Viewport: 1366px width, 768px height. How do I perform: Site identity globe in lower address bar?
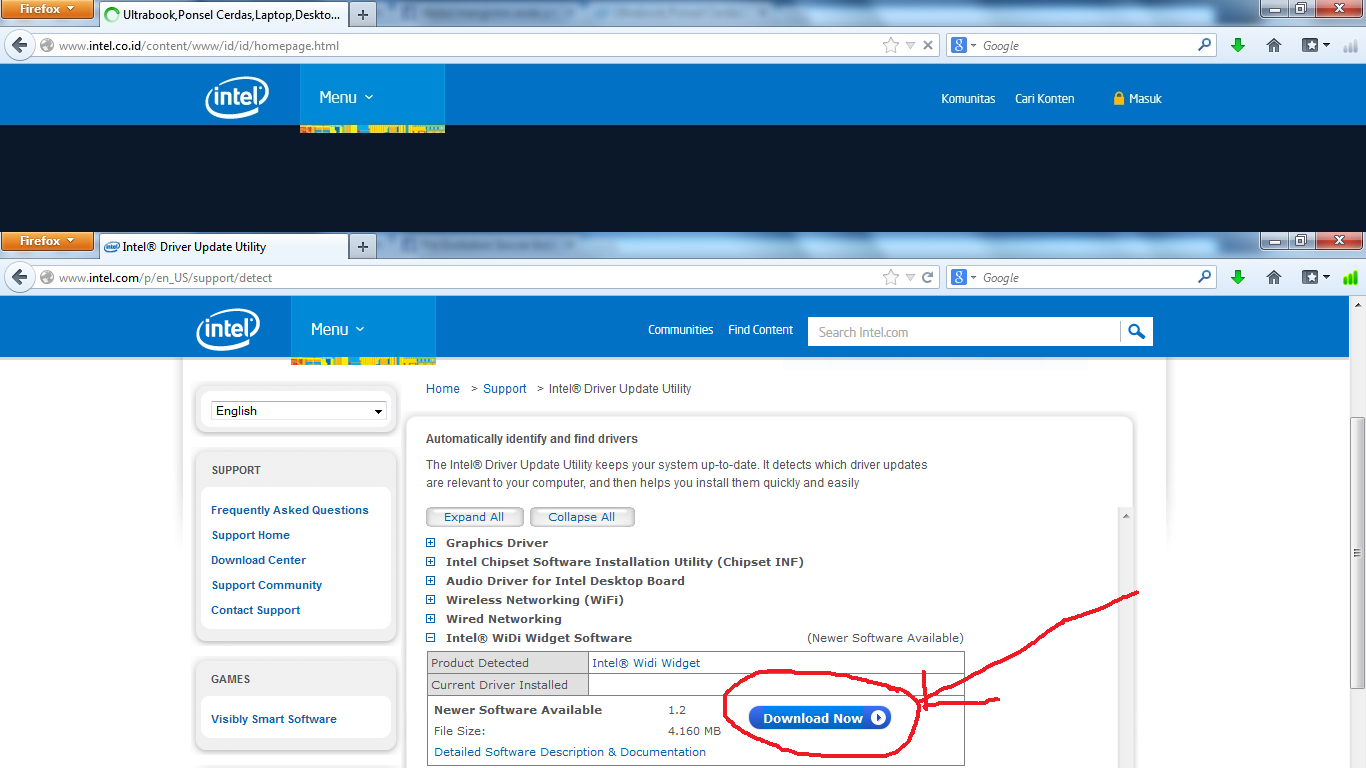46,277
